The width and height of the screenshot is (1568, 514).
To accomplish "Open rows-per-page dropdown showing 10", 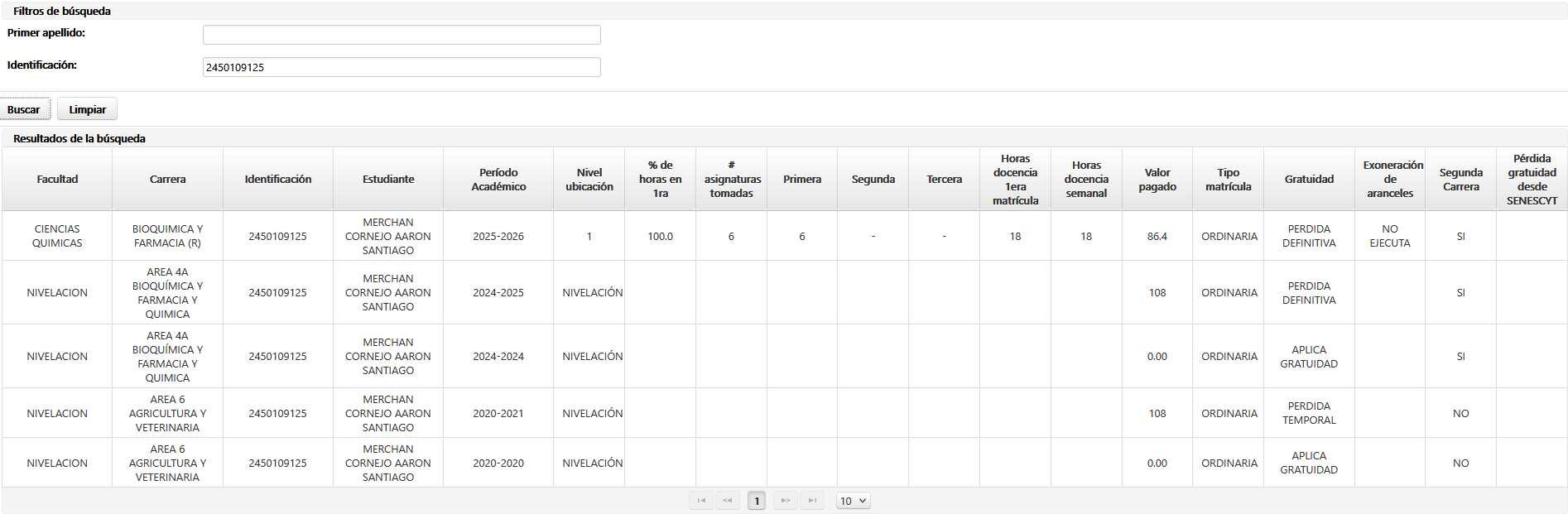I will (853, 501).
